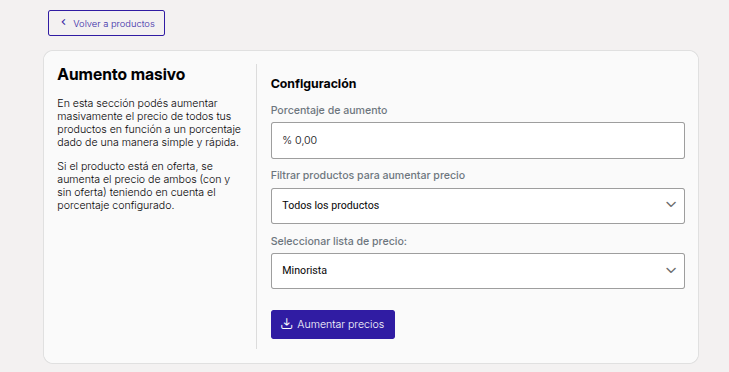
Task: Open the Minorista price list dropdown
Action: 477,271
